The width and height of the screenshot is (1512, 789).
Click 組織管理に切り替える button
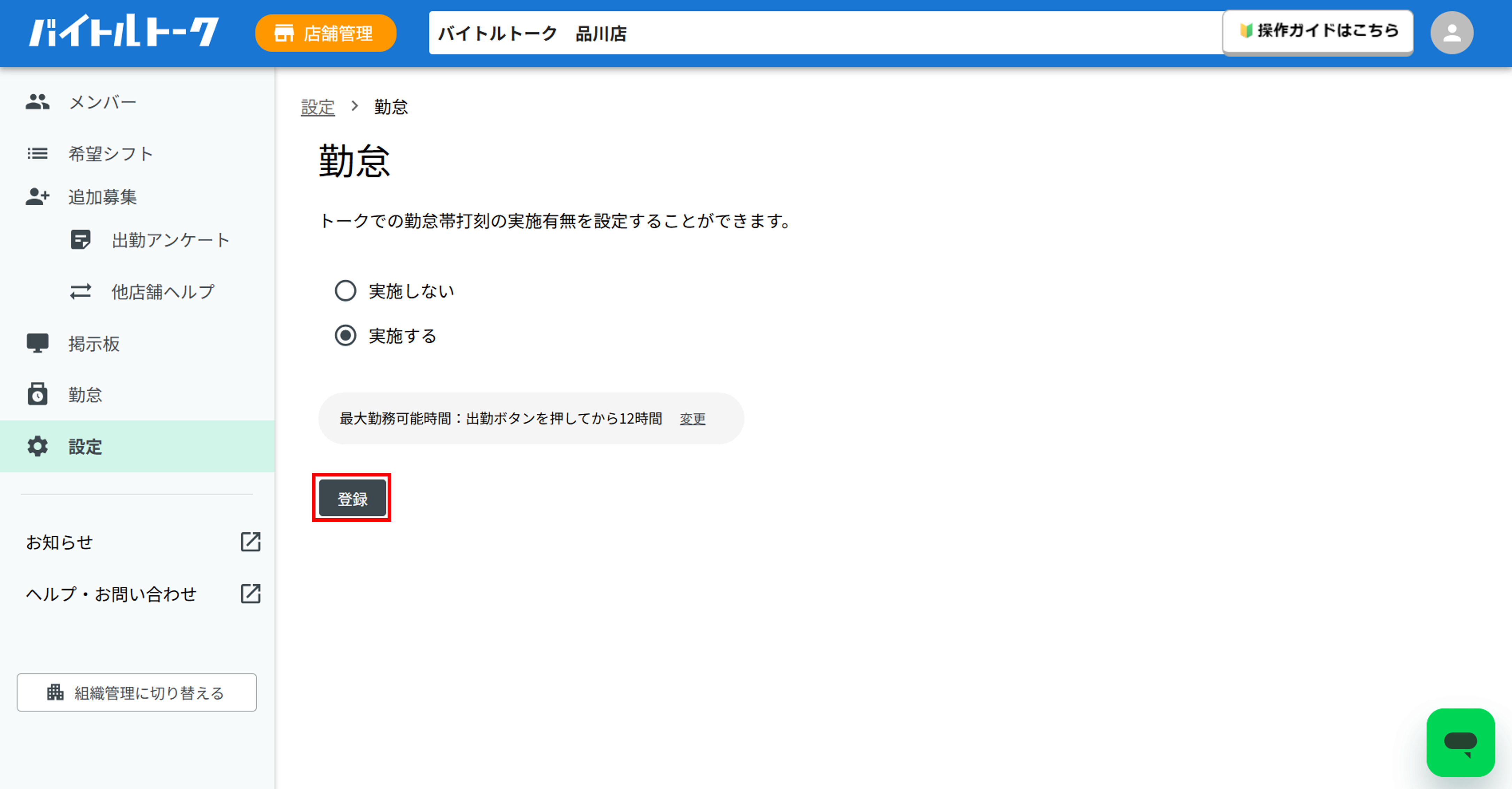137,692
